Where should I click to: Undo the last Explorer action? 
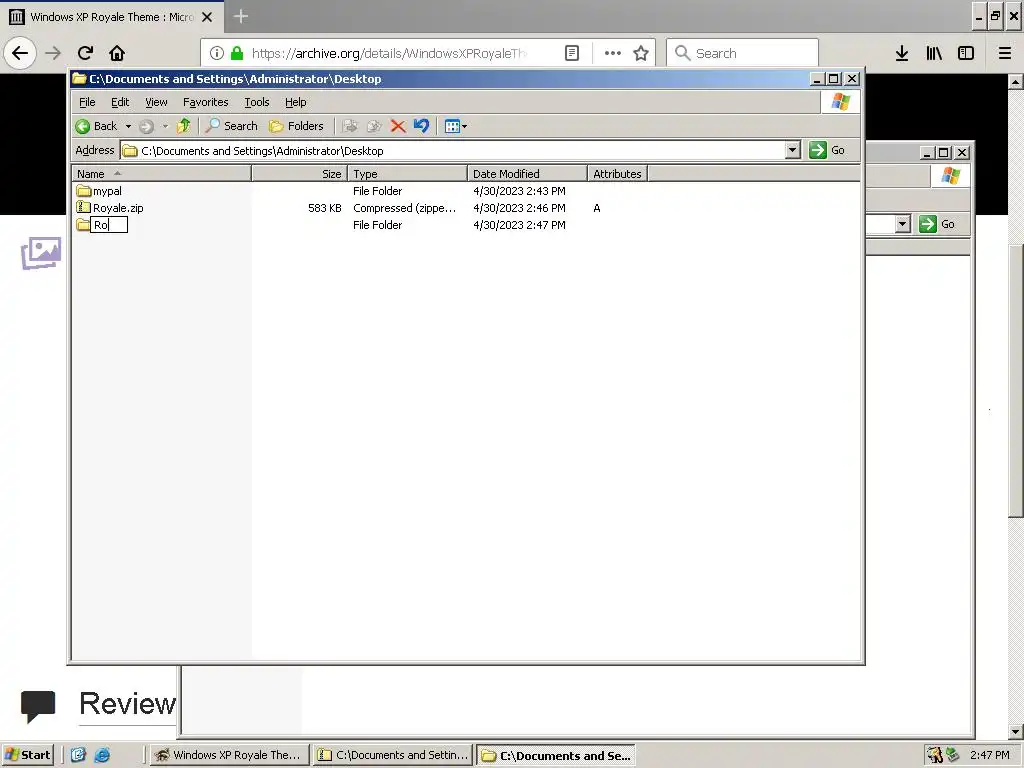click(422, 126)
